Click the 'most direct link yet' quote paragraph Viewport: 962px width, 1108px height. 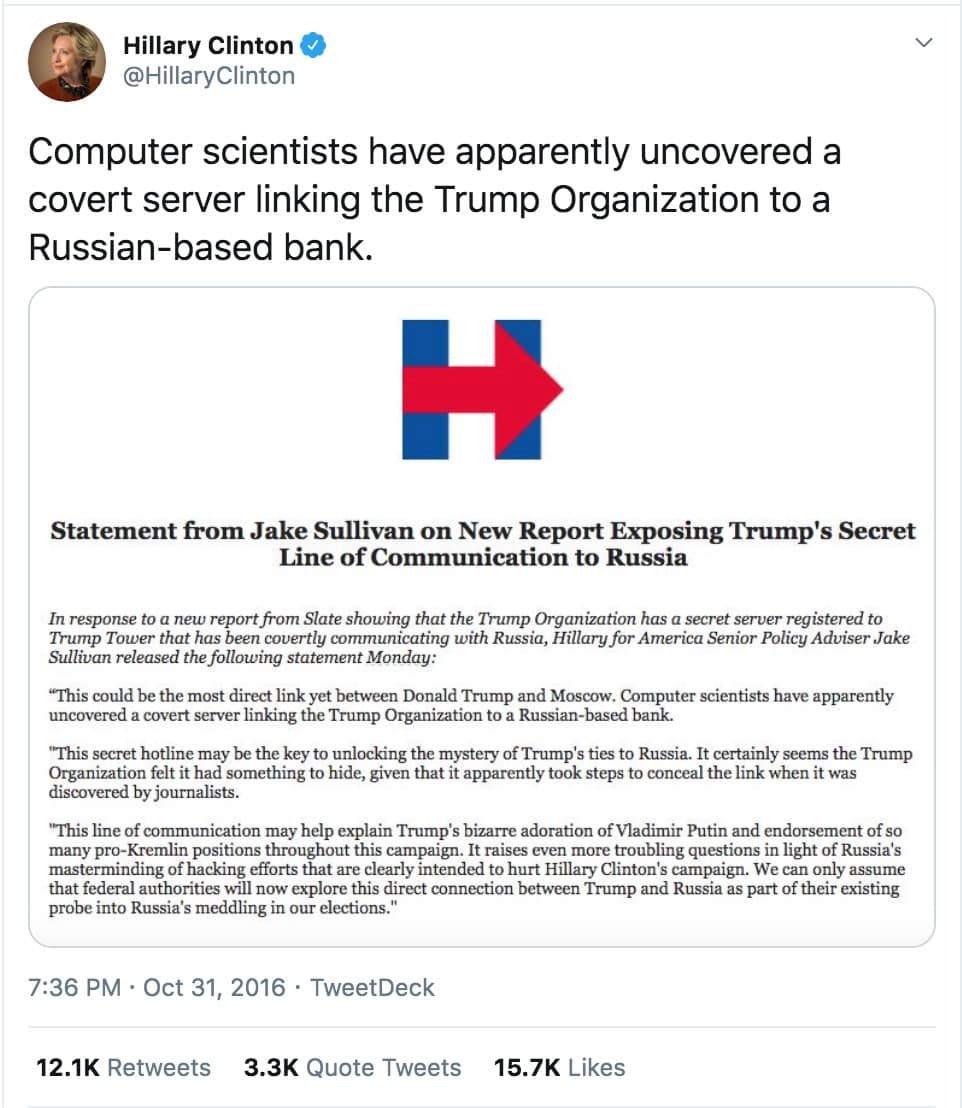click(x=471, y=705)
